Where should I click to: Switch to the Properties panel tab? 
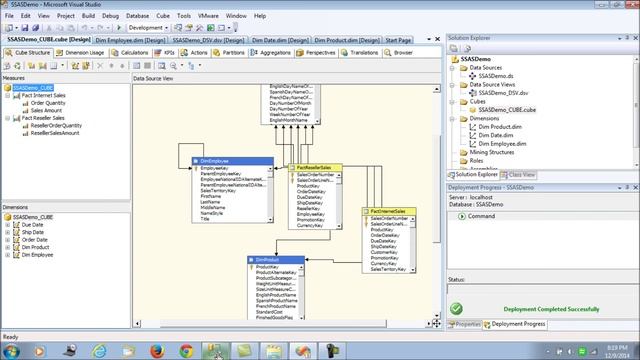[x=464, y=324]
